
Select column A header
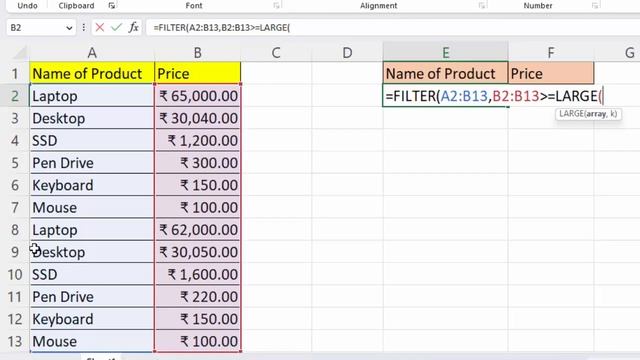pos(92,53)
